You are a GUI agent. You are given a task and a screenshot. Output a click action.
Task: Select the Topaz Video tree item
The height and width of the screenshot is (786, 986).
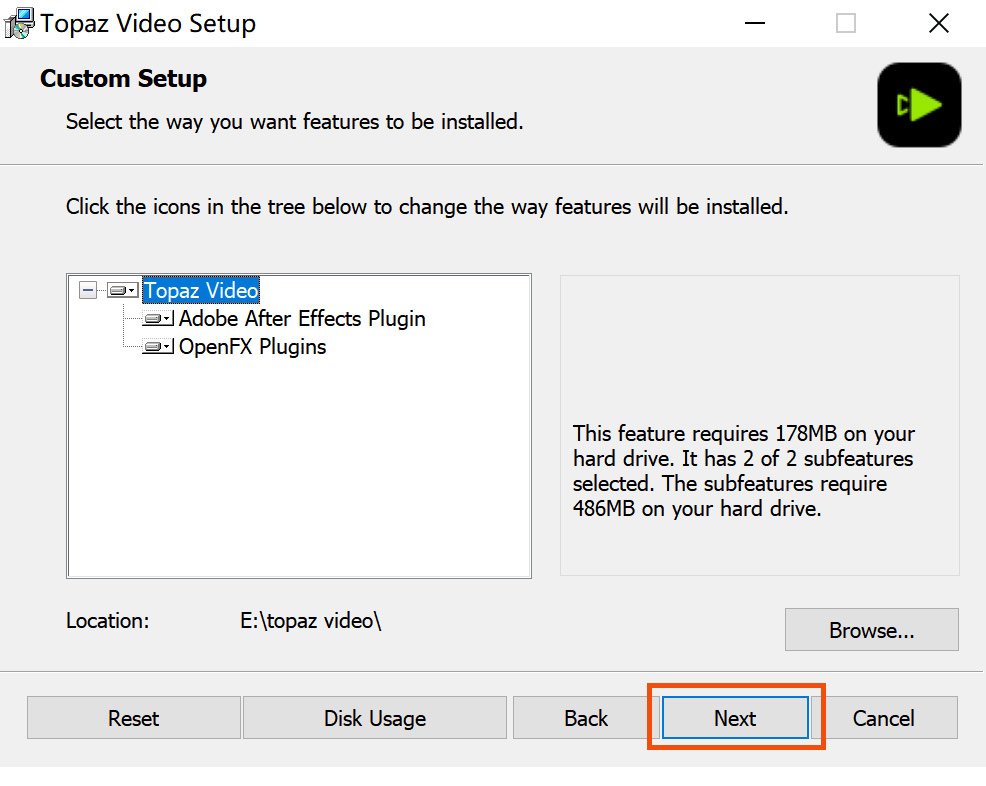click(x=201, y=291)
